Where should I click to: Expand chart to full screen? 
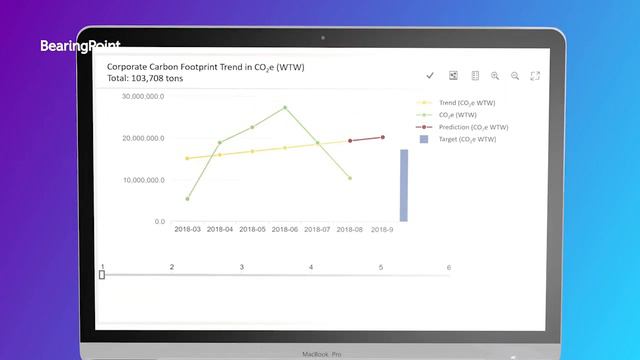(x=535, y=76)
